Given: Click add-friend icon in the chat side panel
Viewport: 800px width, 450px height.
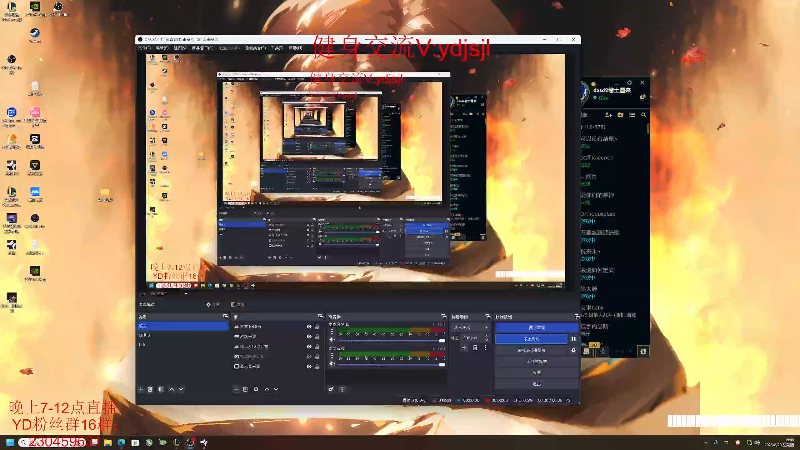Looking at the screenshot, I should click(608, 115).
